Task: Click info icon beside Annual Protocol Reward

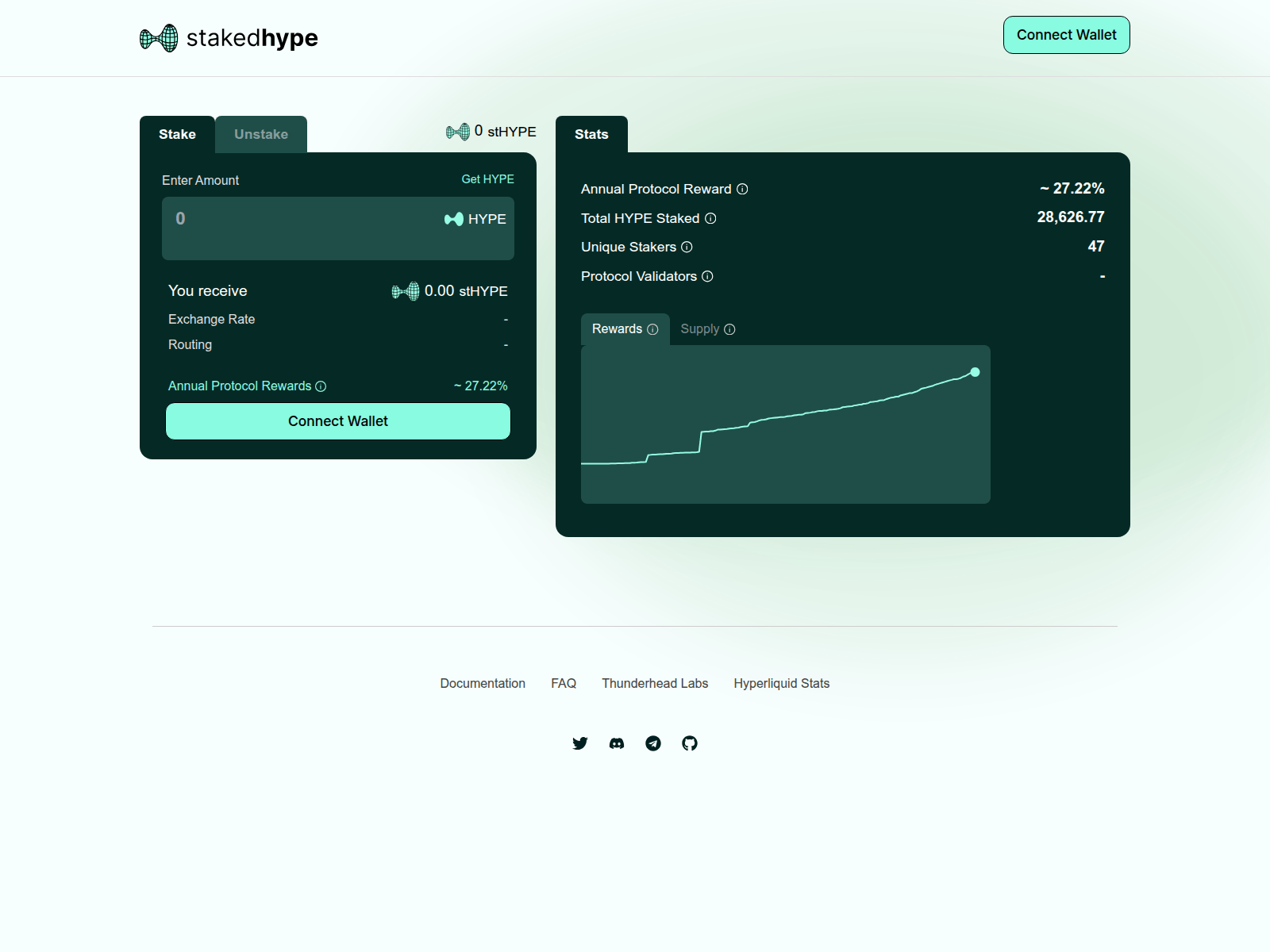Action: click(x=742, y=189)
